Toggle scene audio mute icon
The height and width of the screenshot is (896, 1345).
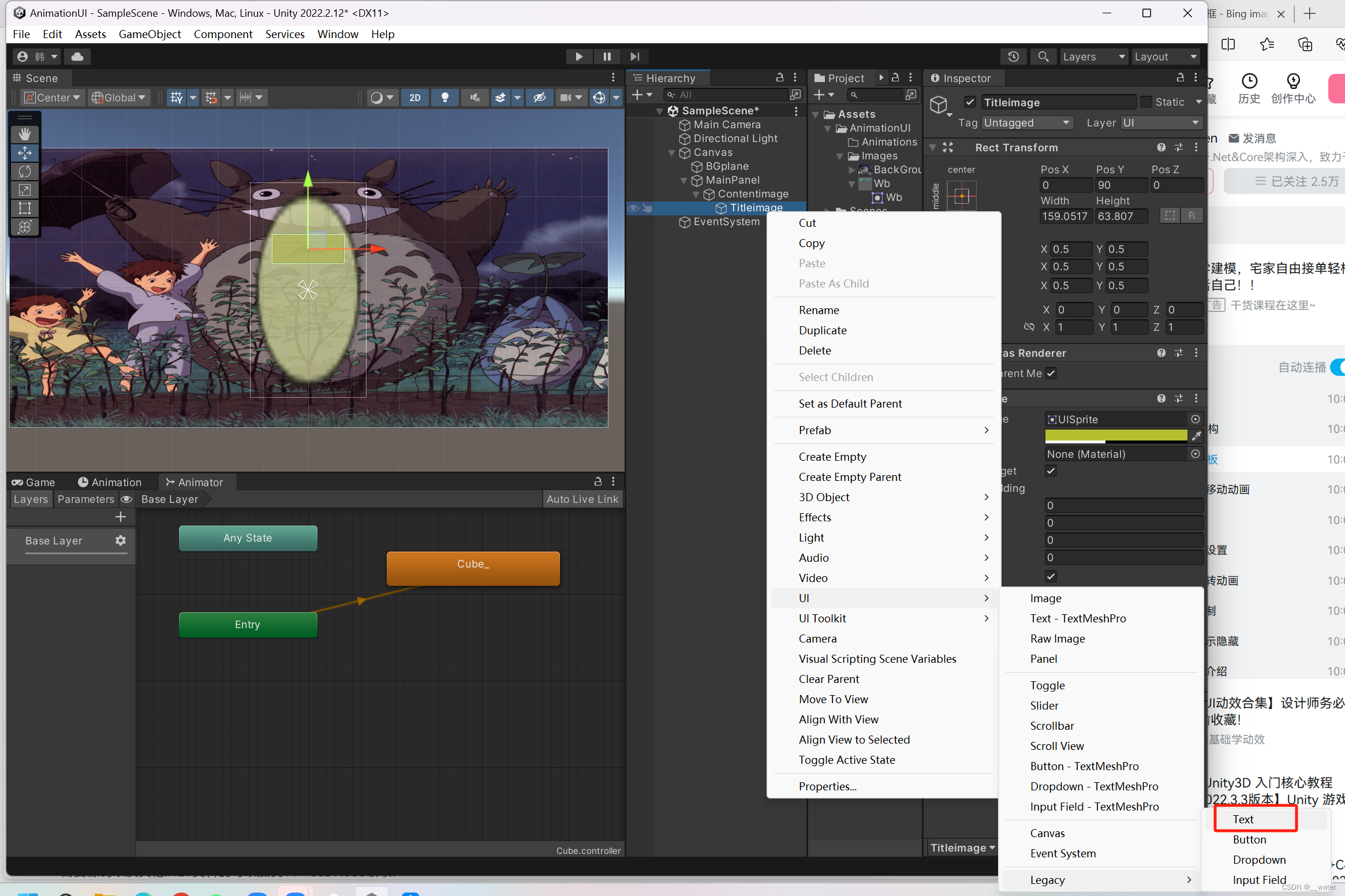(475, 98)
